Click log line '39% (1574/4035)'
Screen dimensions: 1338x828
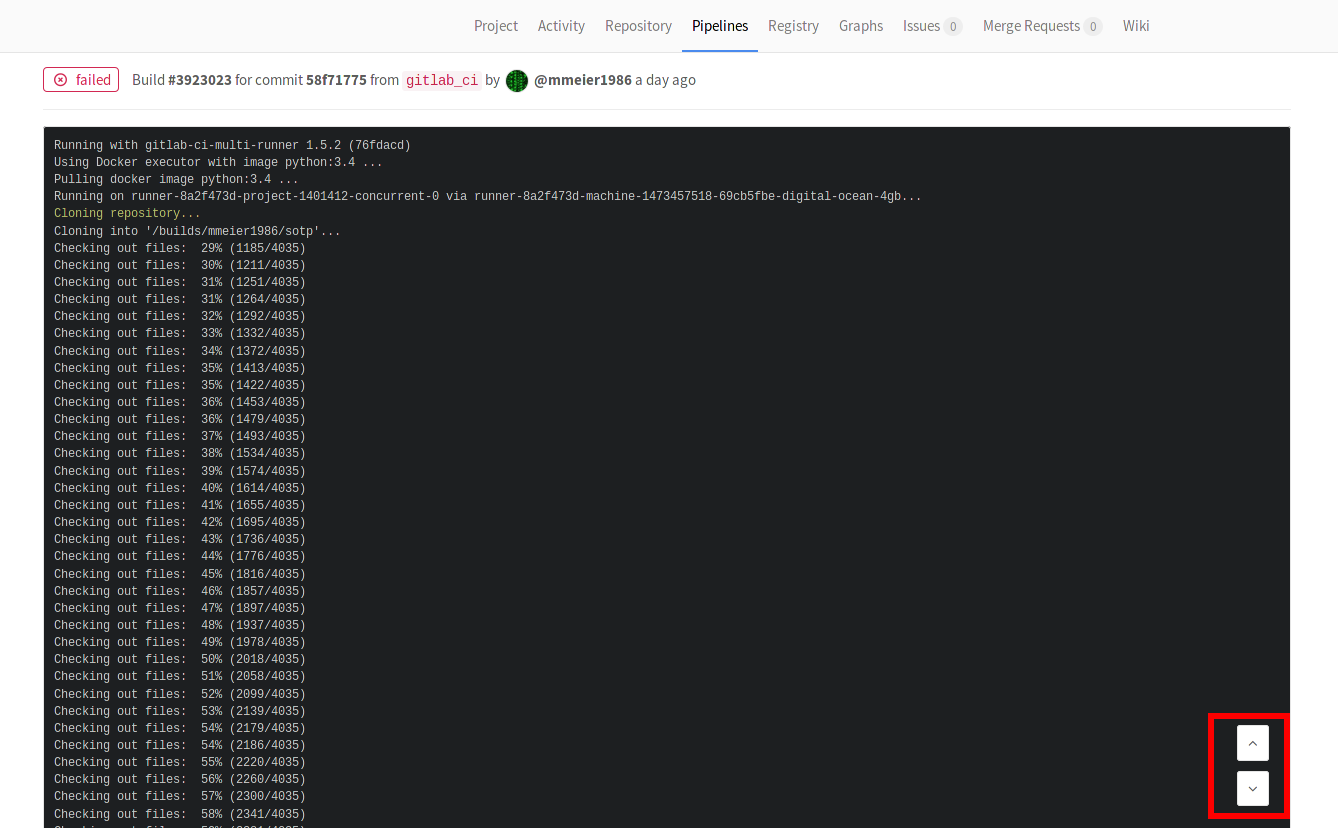click(x=180, y=471)
